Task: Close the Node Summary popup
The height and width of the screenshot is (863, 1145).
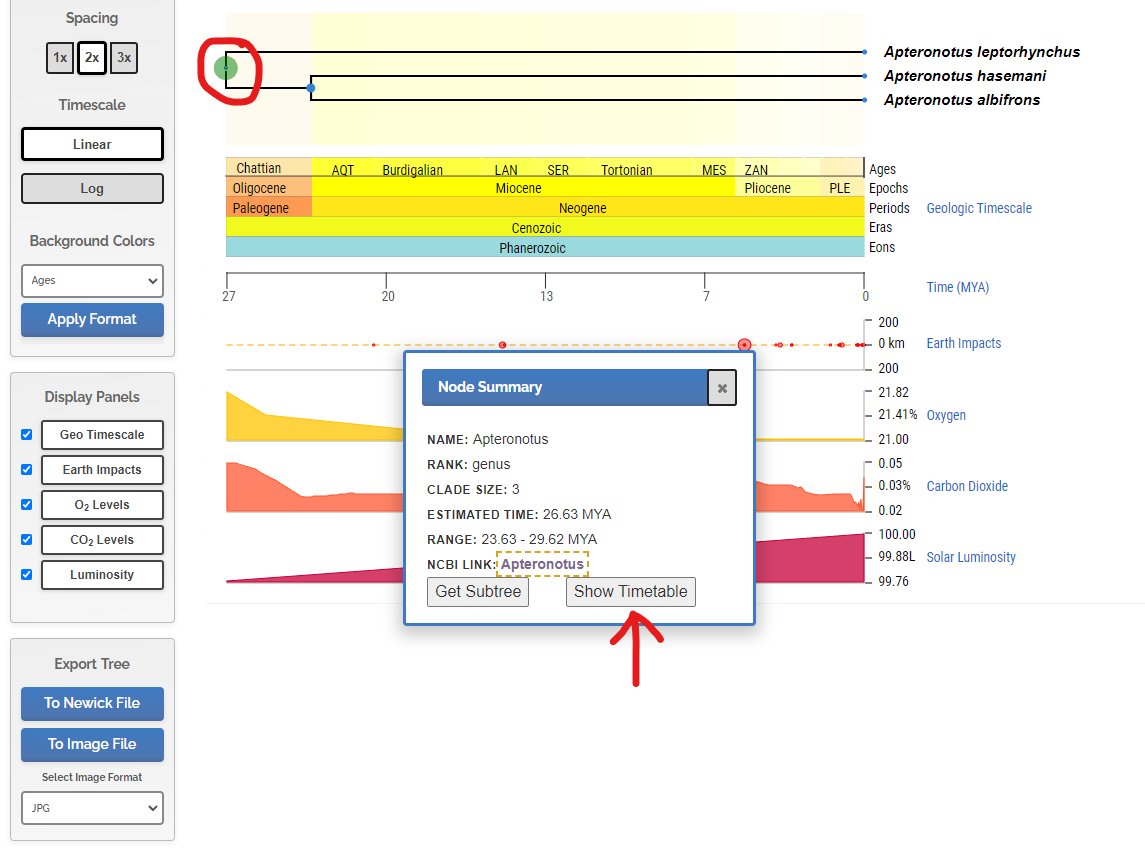Action: (721, 388)
